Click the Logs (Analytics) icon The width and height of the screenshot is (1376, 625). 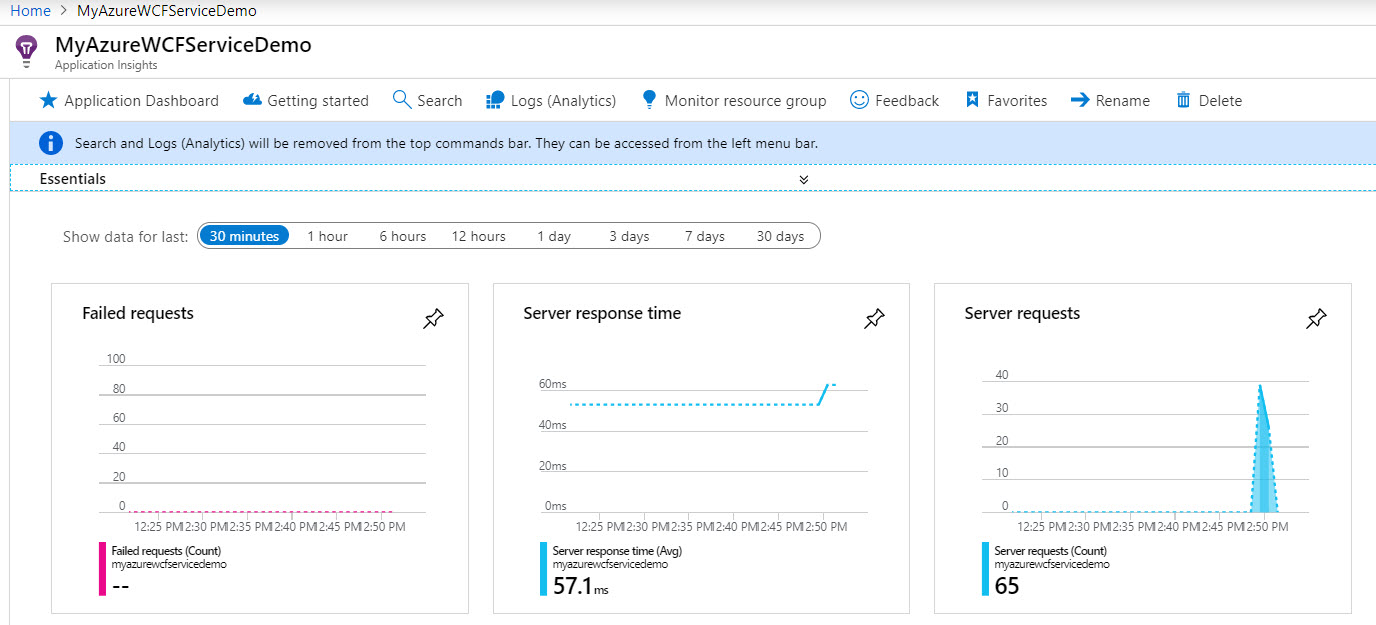click(495, 100)
